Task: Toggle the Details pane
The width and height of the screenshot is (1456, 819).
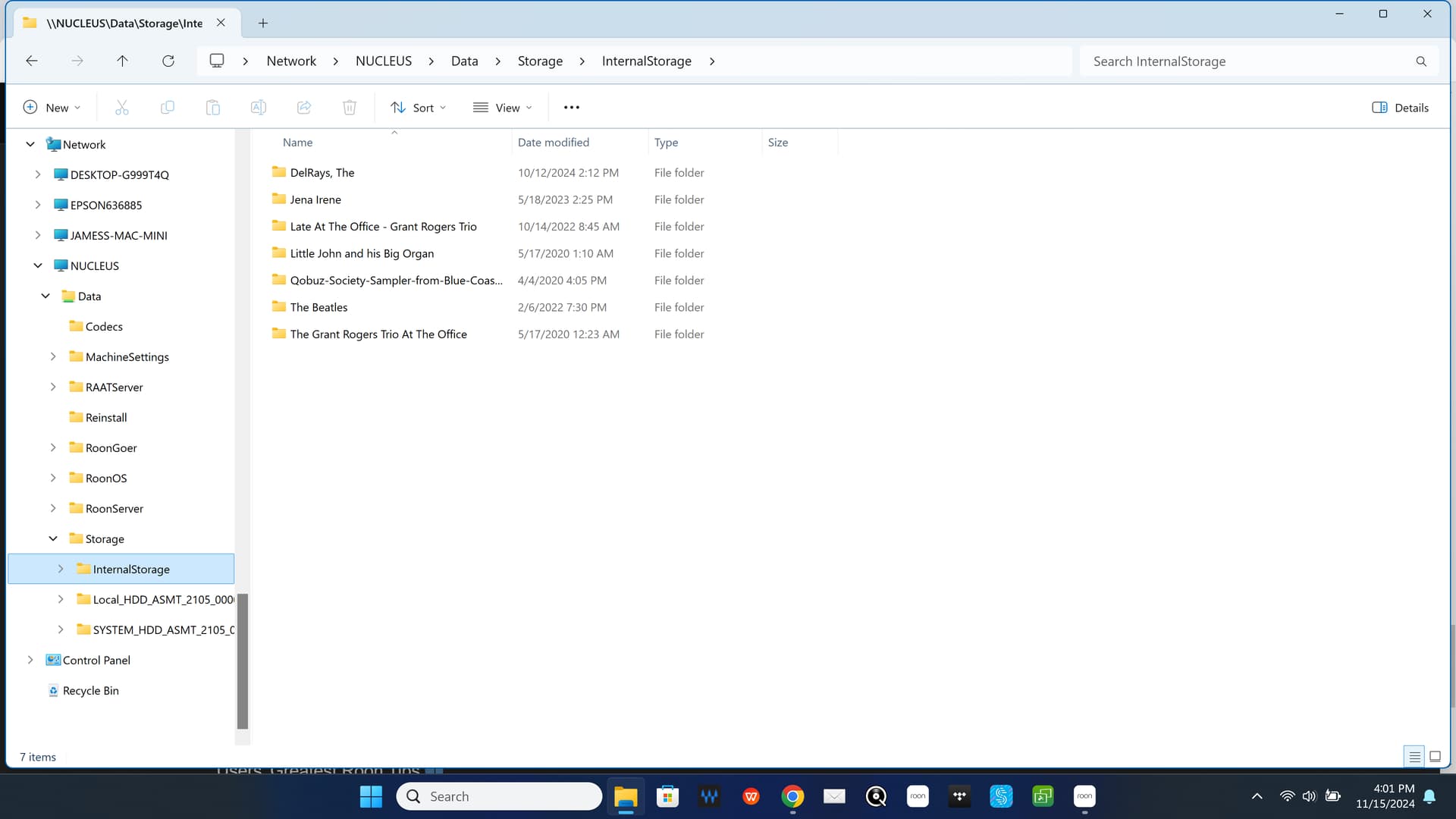Action: click(1400, 108)
